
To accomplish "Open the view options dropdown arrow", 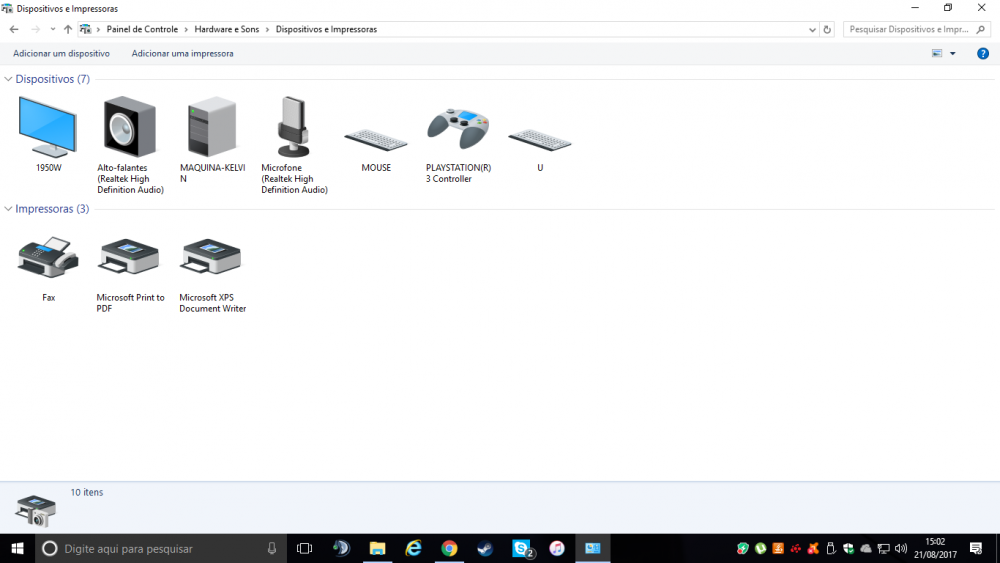I will [953, 54].
